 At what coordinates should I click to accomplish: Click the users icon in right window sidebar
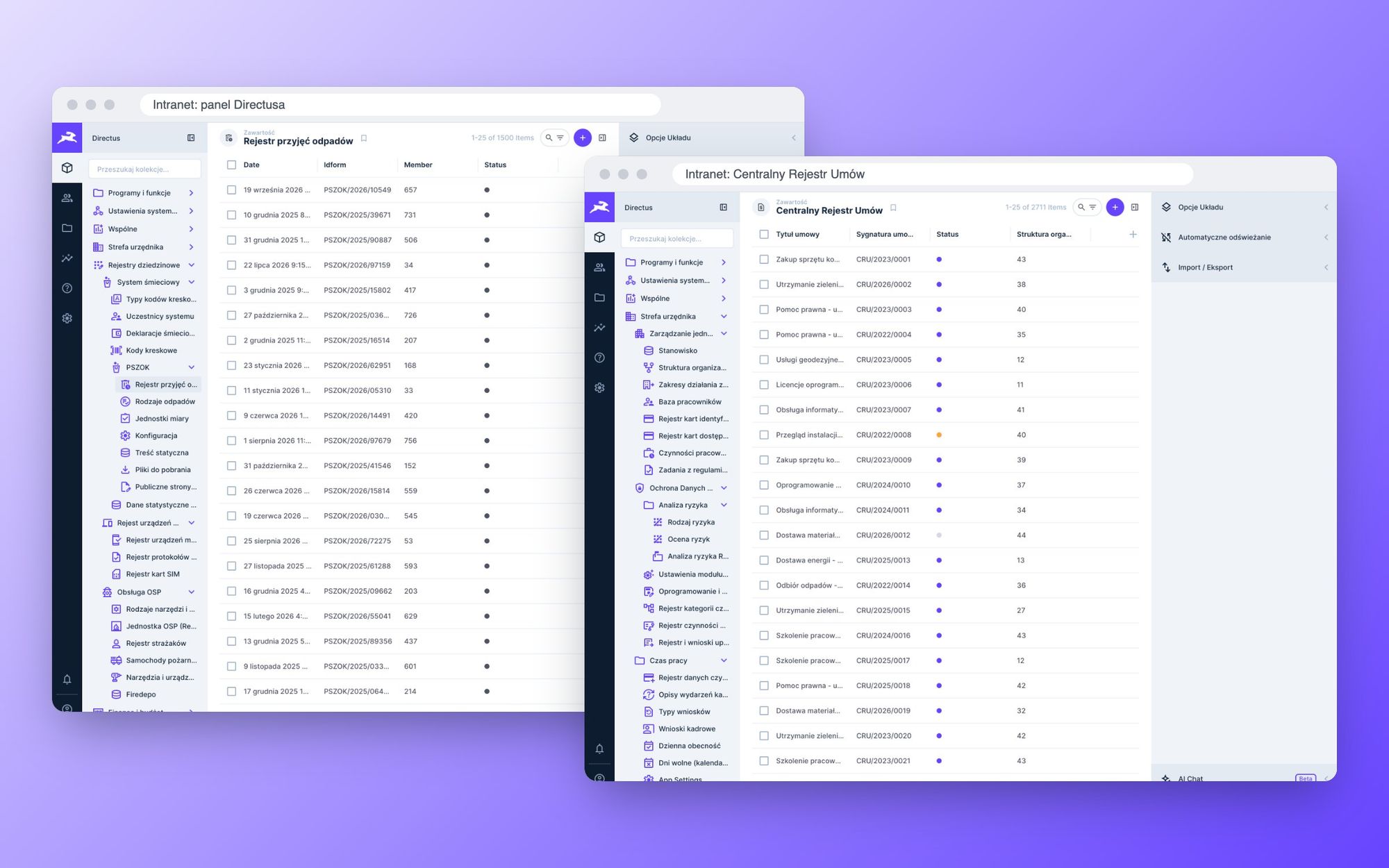[x=599, y=267]
